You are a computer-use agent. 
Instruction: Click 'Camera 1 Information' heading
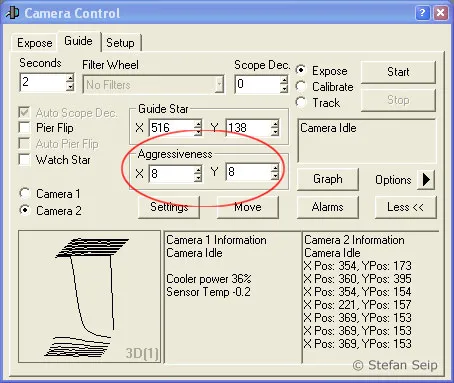pos(216,240)
